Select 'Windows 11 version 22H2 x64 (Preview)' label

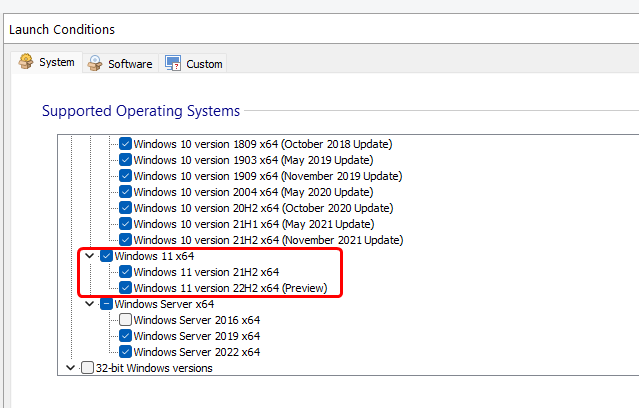[x=230, y=288]
